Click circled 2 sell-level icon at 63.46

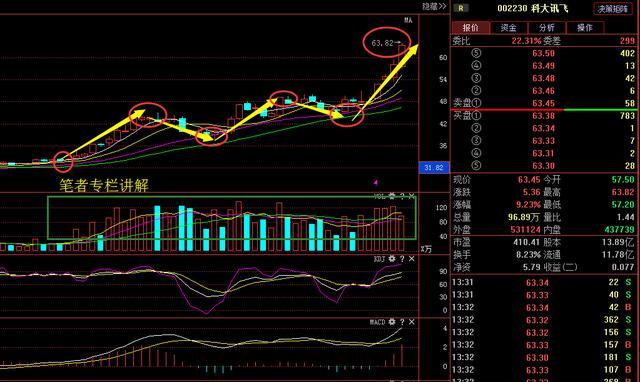tap(476, 91)
